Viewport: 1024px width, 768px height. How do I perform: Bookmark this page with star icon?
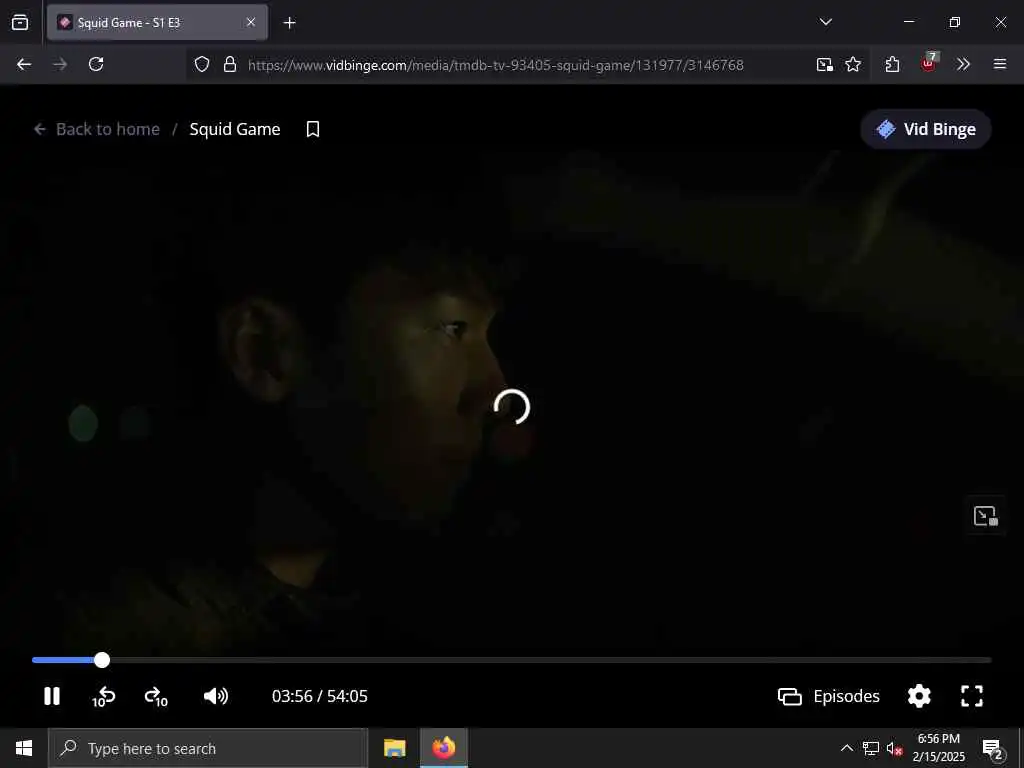point(853,64)
